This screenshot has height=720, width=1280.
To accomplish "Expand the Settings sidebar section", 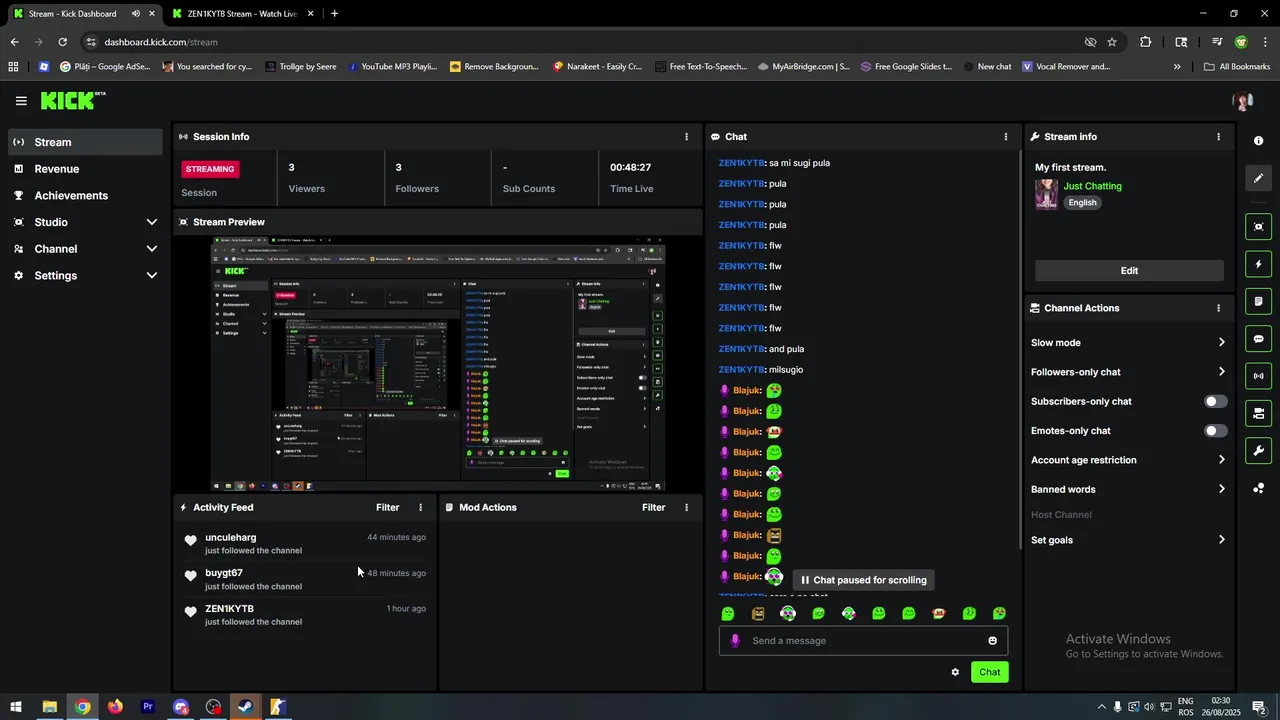I will [85, 276].
